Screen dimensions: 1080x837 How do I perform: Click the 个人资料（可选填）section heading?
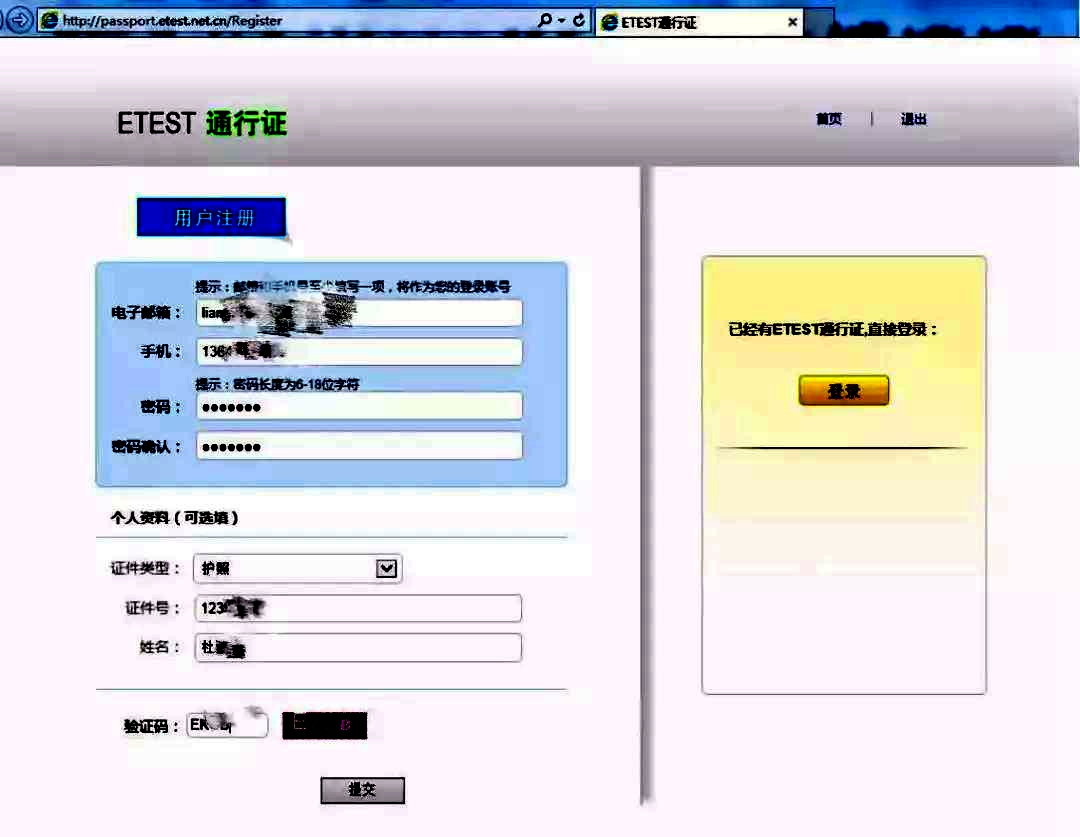(x=174, y=517)
